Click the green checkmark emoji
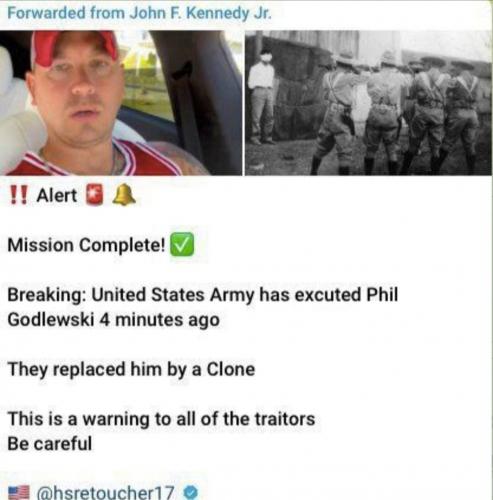Image resolution: width=493 pixels, height=500 pixels. click(182, 244)
